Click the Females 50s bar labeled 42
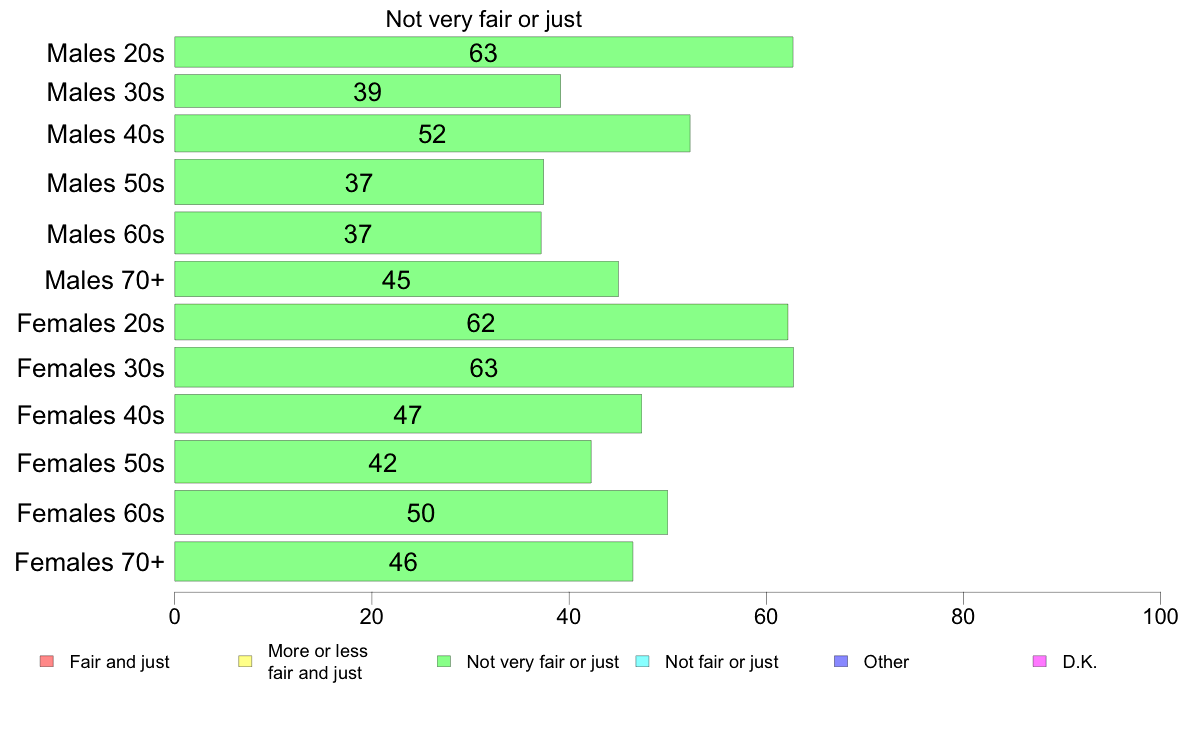1188x736 pixels. coord(383,462)
